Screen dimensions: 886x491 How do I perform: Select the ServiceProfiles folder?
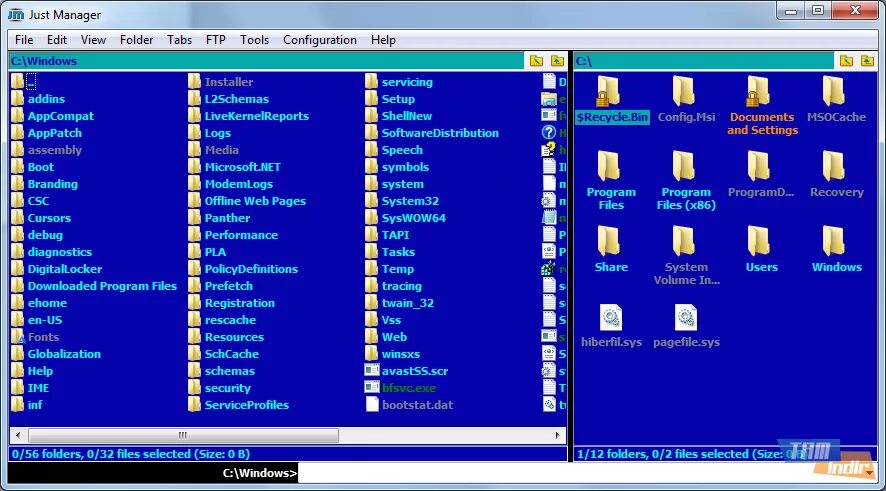point(246,405)
